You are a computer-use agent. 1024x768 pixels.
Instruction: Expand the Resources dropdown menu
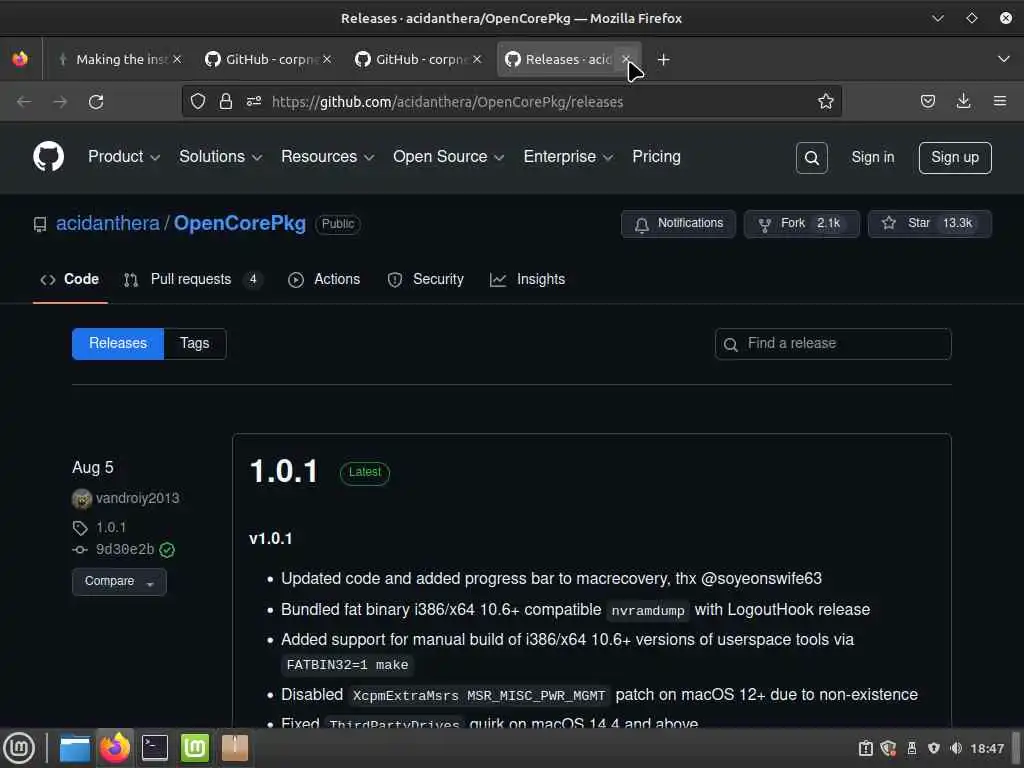[327, 157]
